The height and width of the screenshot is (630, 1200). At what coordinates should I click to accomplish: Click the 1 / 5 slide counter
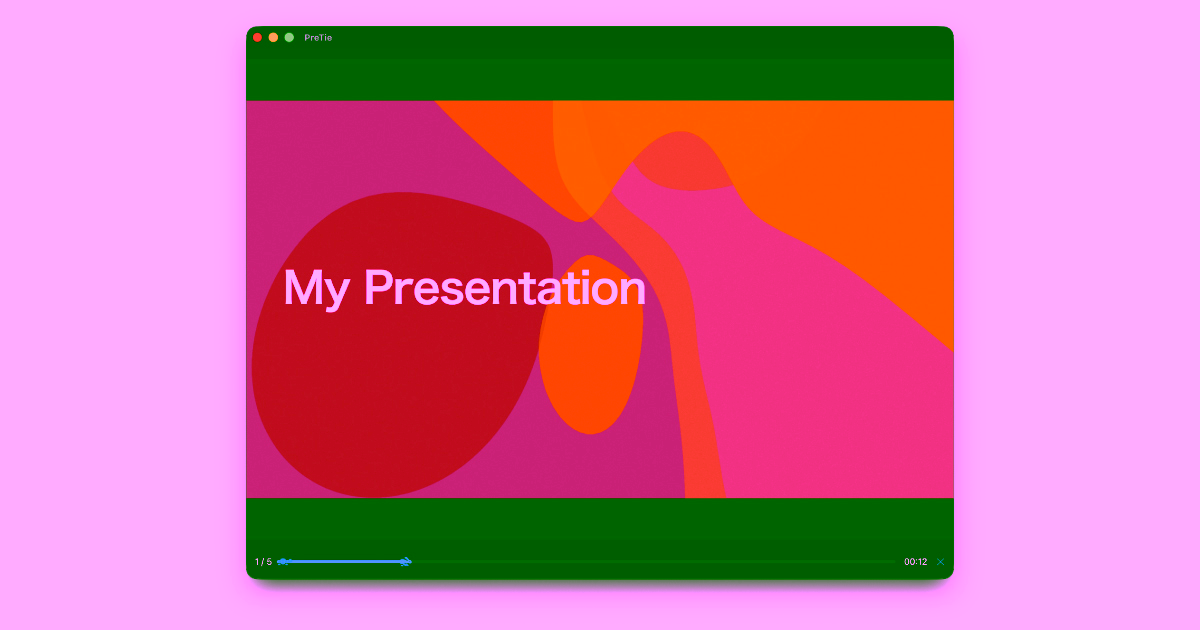pyautogui.click(x=263, y=562)
